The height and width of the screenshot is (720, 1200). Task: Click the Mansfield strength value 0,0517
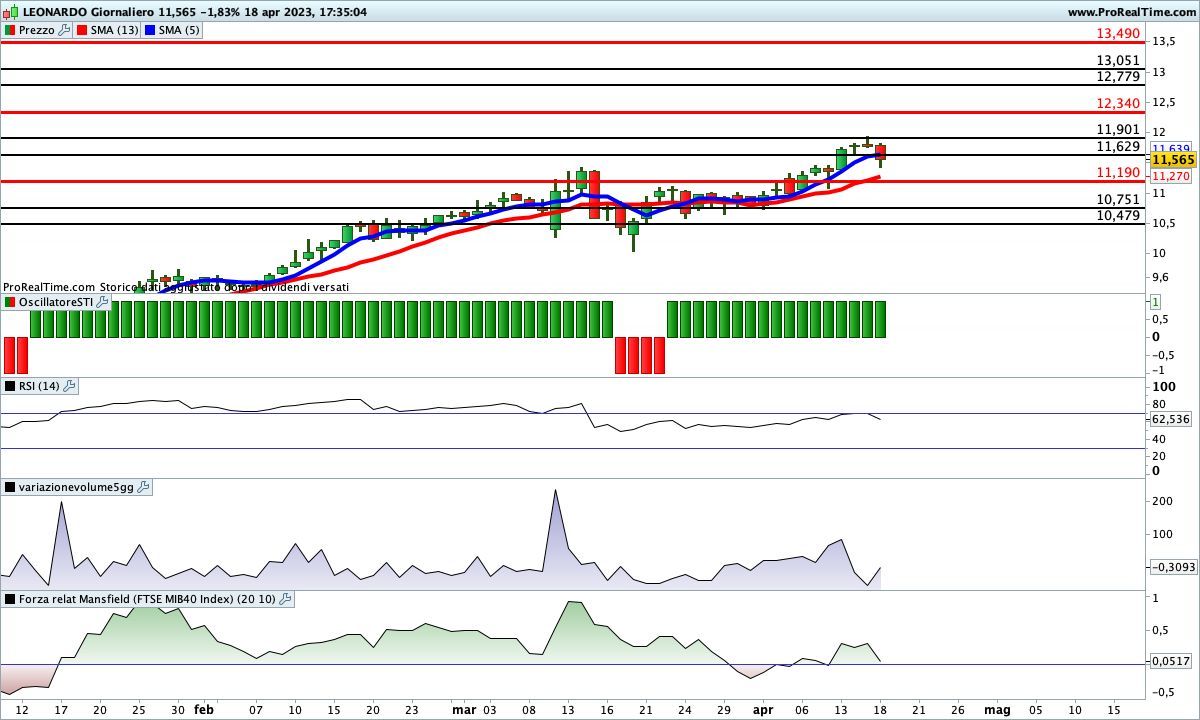[1171, 661]
